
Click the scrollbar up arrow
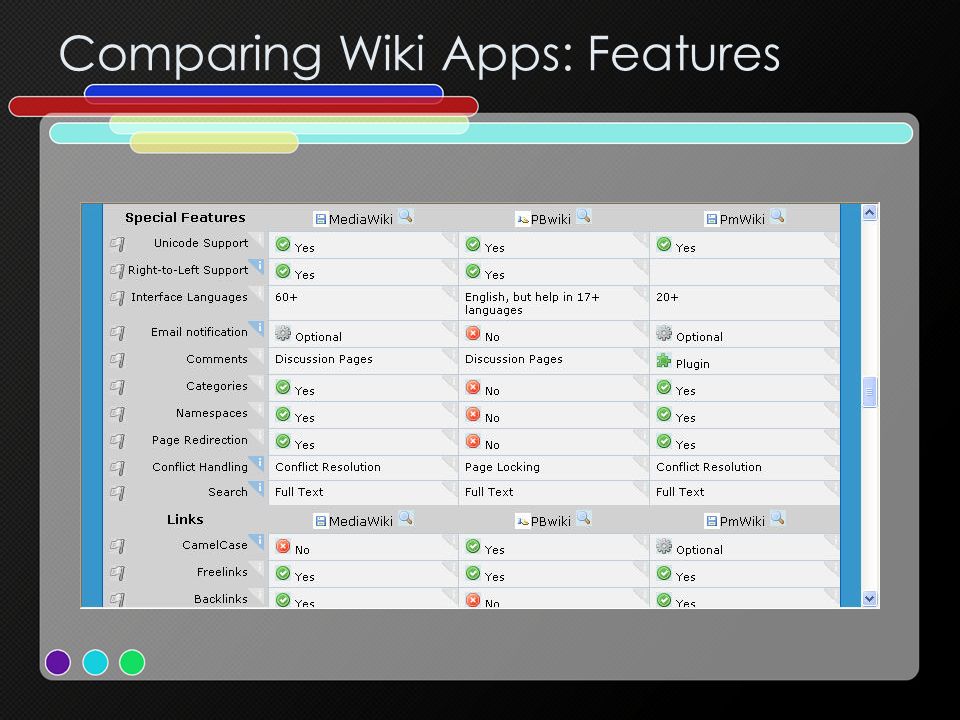(869, 212)
